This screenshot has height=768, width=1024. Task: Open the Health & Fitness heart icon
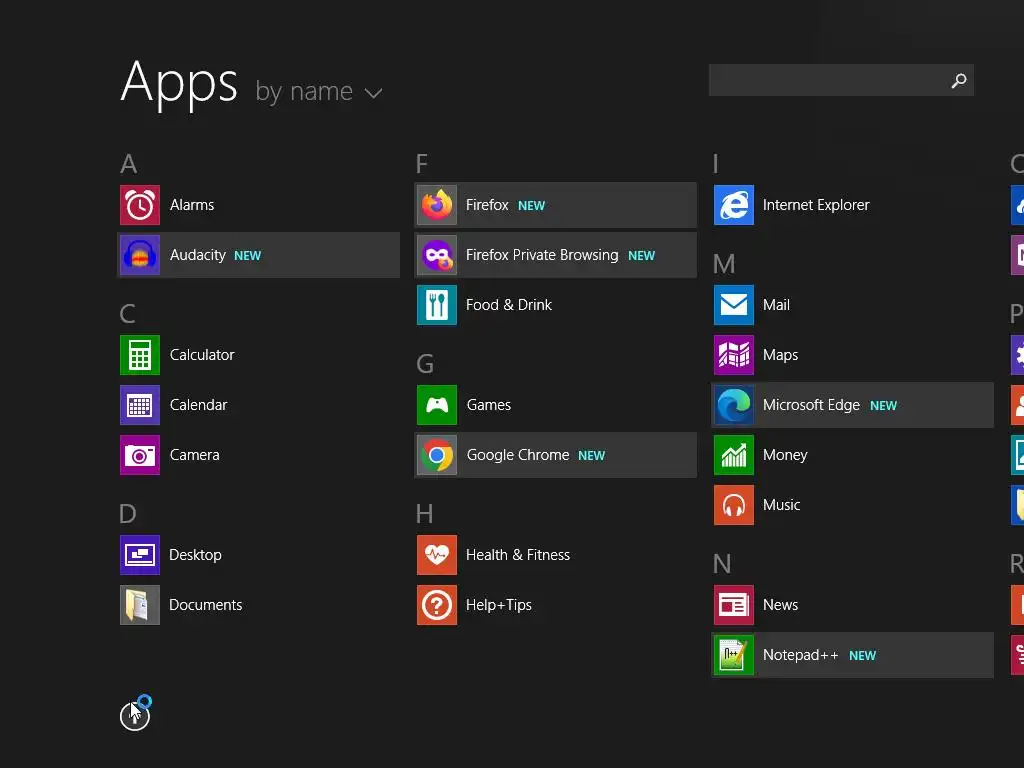[x=437, y=555]
